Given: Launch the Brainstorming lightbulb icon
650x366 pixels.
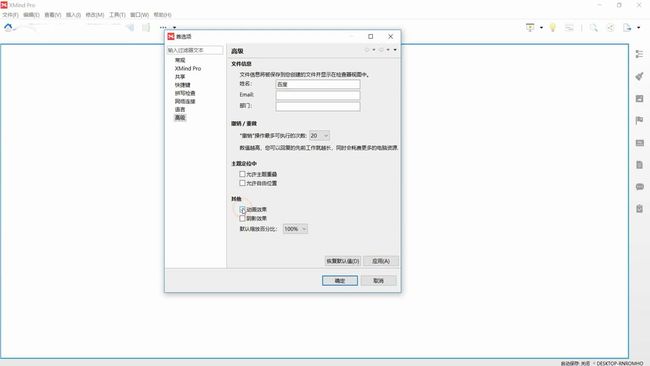Looking at the screenshot, I should point(553,27).
